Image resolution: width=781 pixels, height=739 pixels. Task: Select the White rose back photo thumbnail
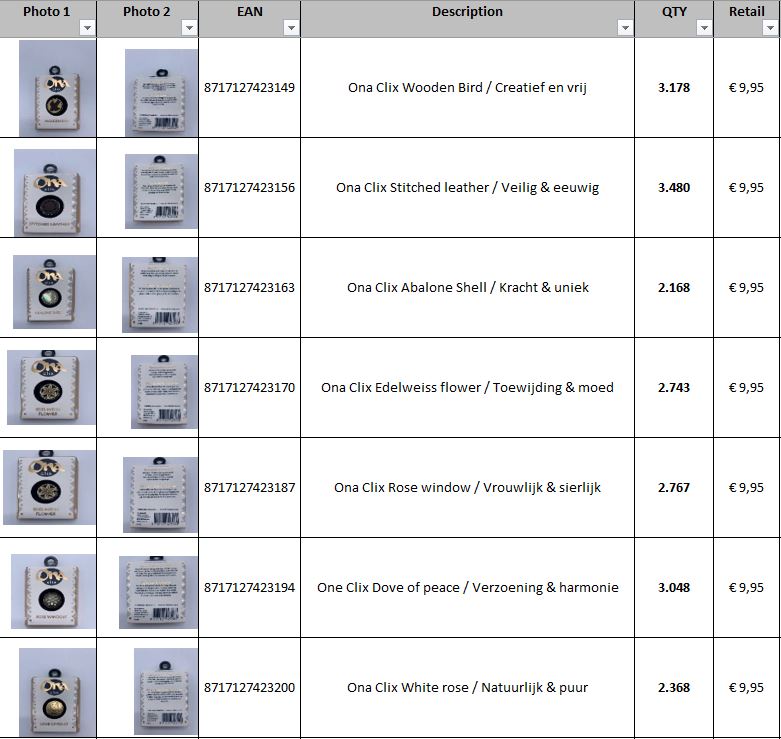point(166,692)
